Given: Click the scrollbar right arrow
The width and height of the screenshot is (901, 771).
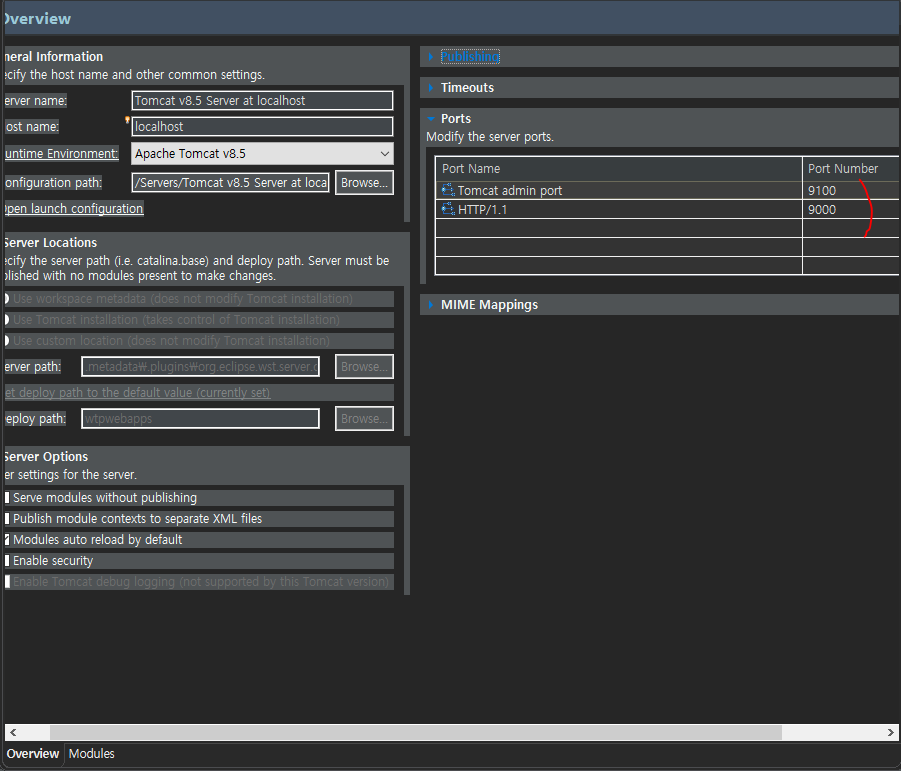Looking at the screenshot, I should 890,733.
